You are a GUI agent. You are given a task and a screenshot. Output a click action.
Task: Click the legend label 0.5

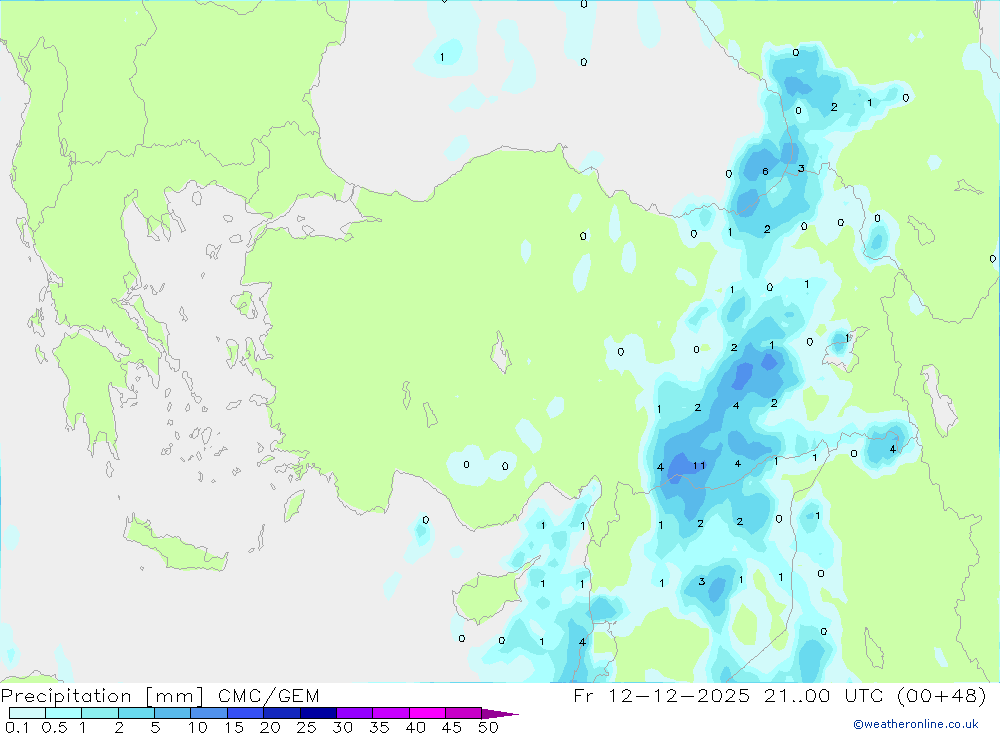[54, 727]
